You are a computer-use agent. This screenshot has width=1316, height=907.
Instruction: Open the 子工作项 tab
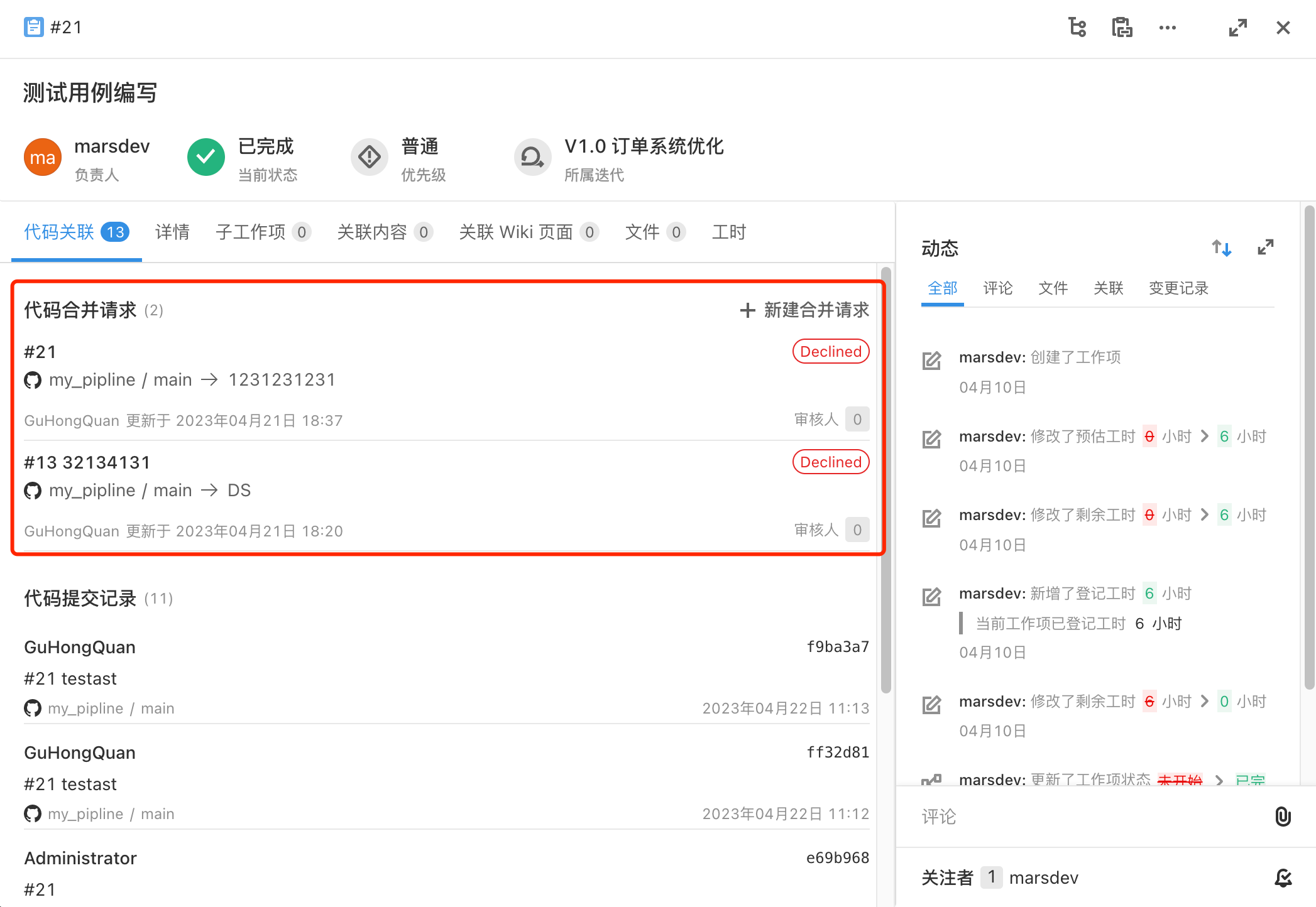pyautogui.click(x=263, y=232)
